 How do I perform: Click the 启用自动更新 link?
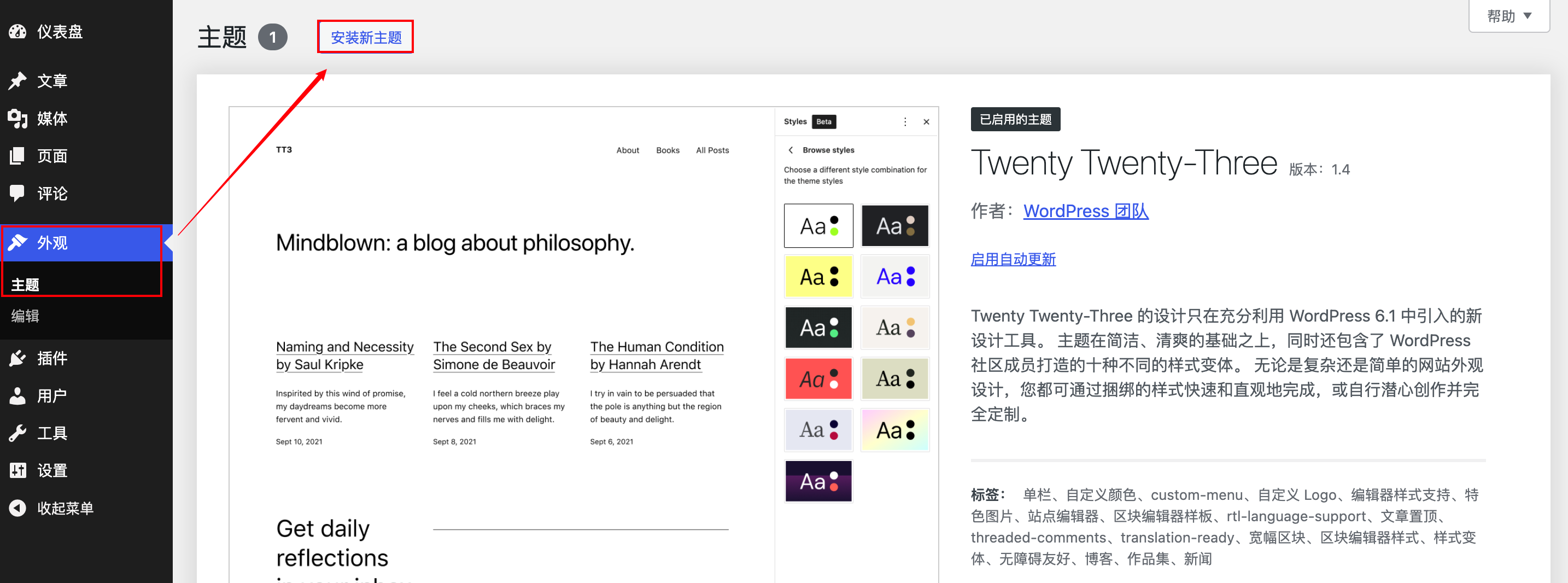tap(1013, 260)
